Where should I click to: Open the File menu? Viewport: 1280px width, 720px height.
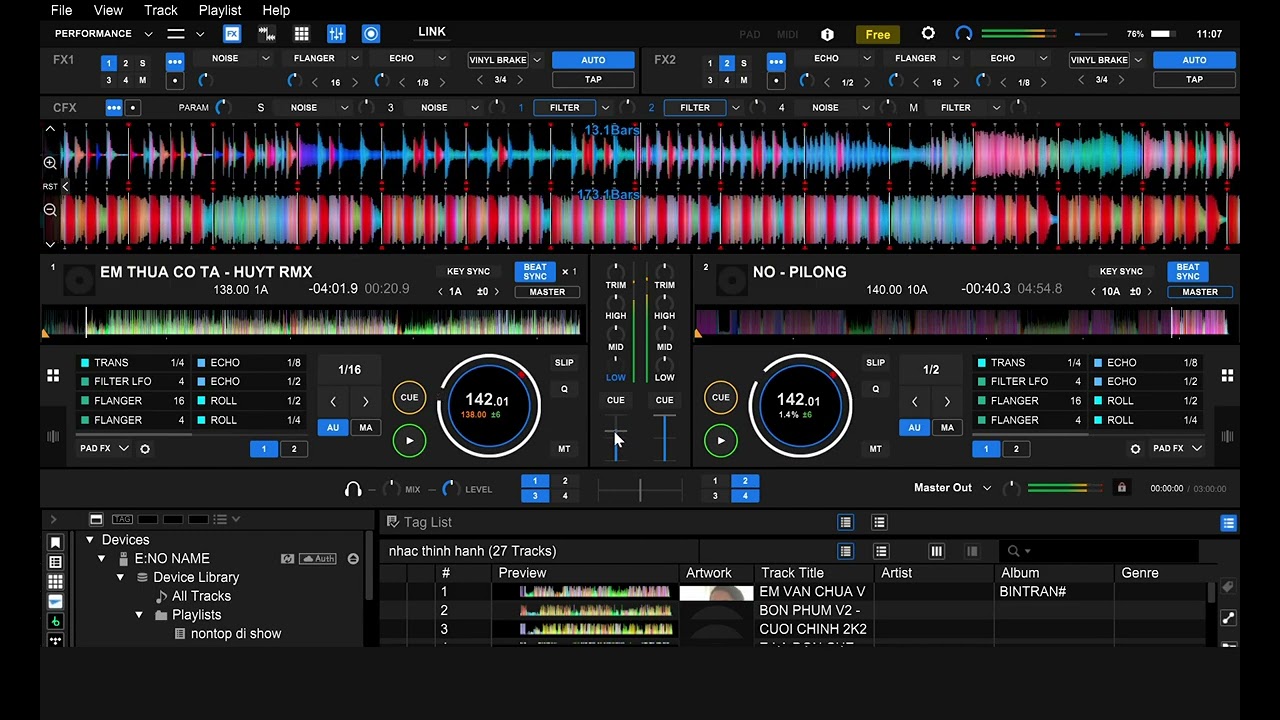click(61, 10)
